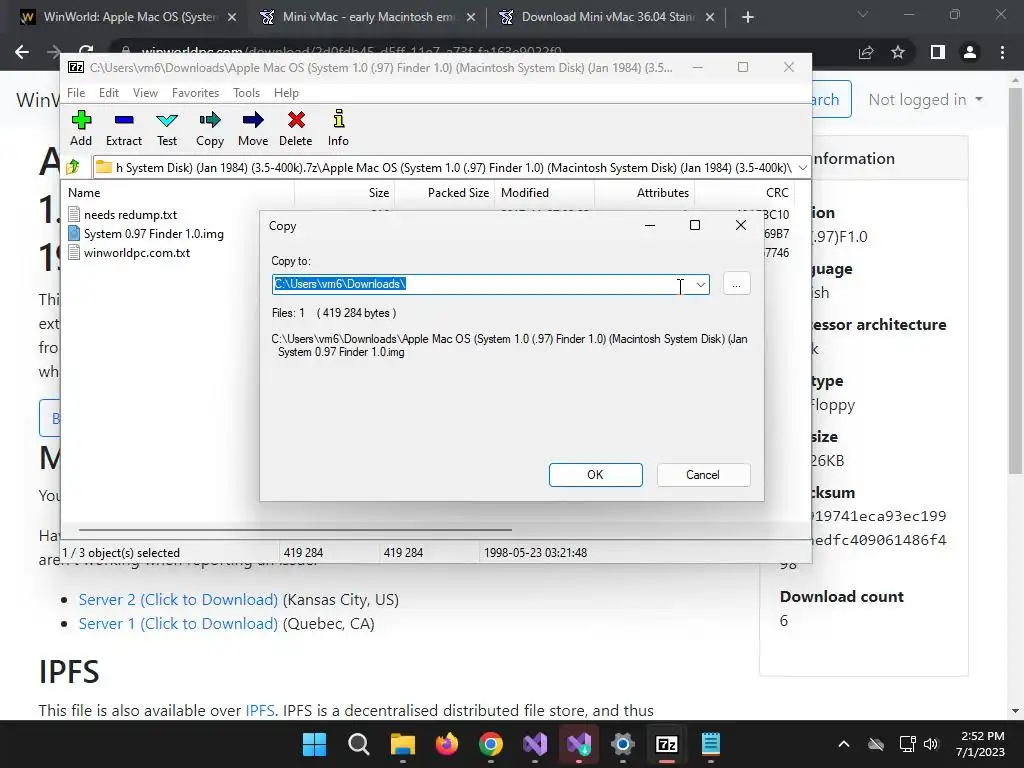Open the browse folder button in Copy dialog
Viewport: 1024px width, 768px height.
(737, 284)
